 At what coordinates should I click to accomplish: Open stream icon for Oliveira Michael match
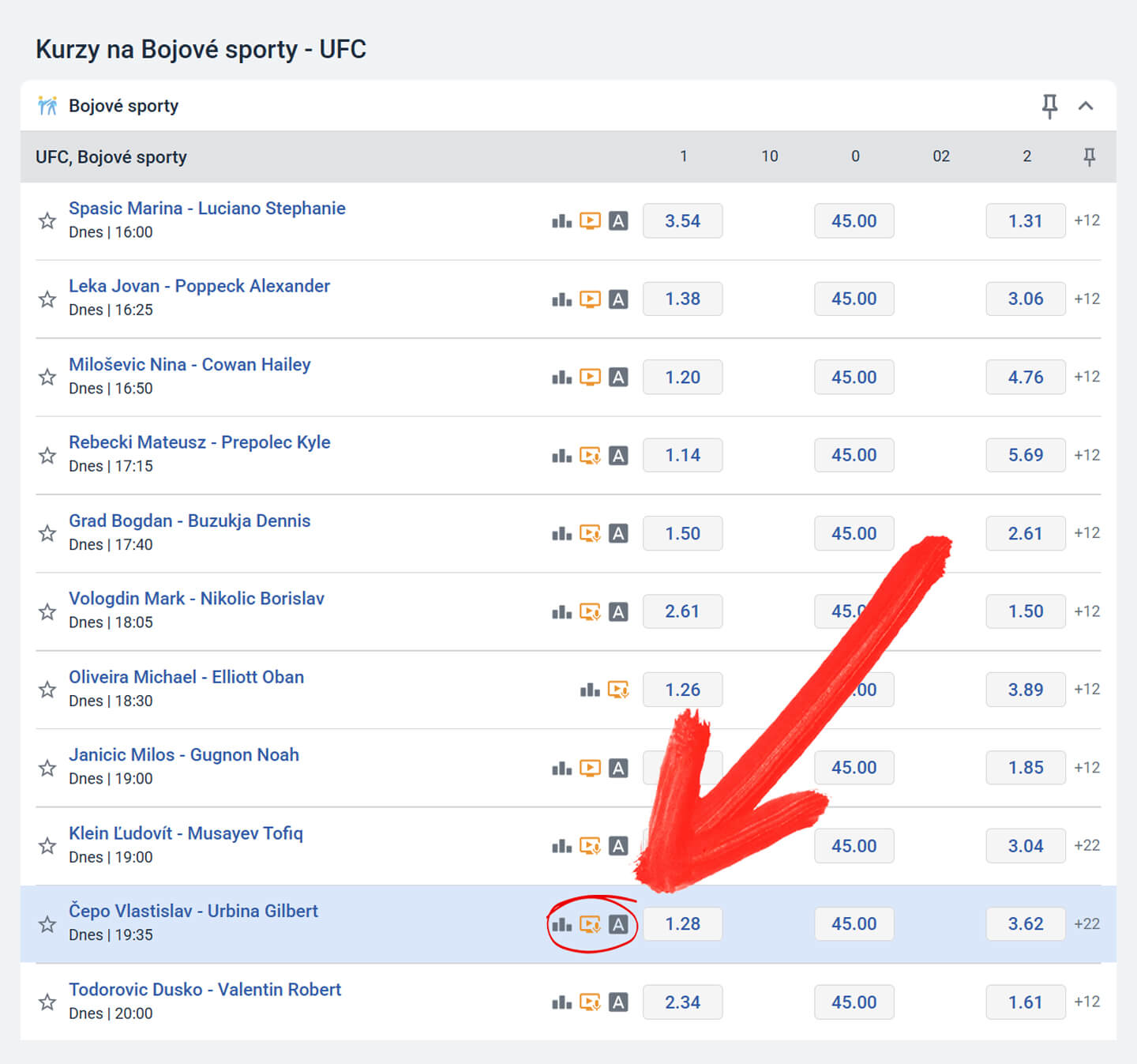coord(618,690)
